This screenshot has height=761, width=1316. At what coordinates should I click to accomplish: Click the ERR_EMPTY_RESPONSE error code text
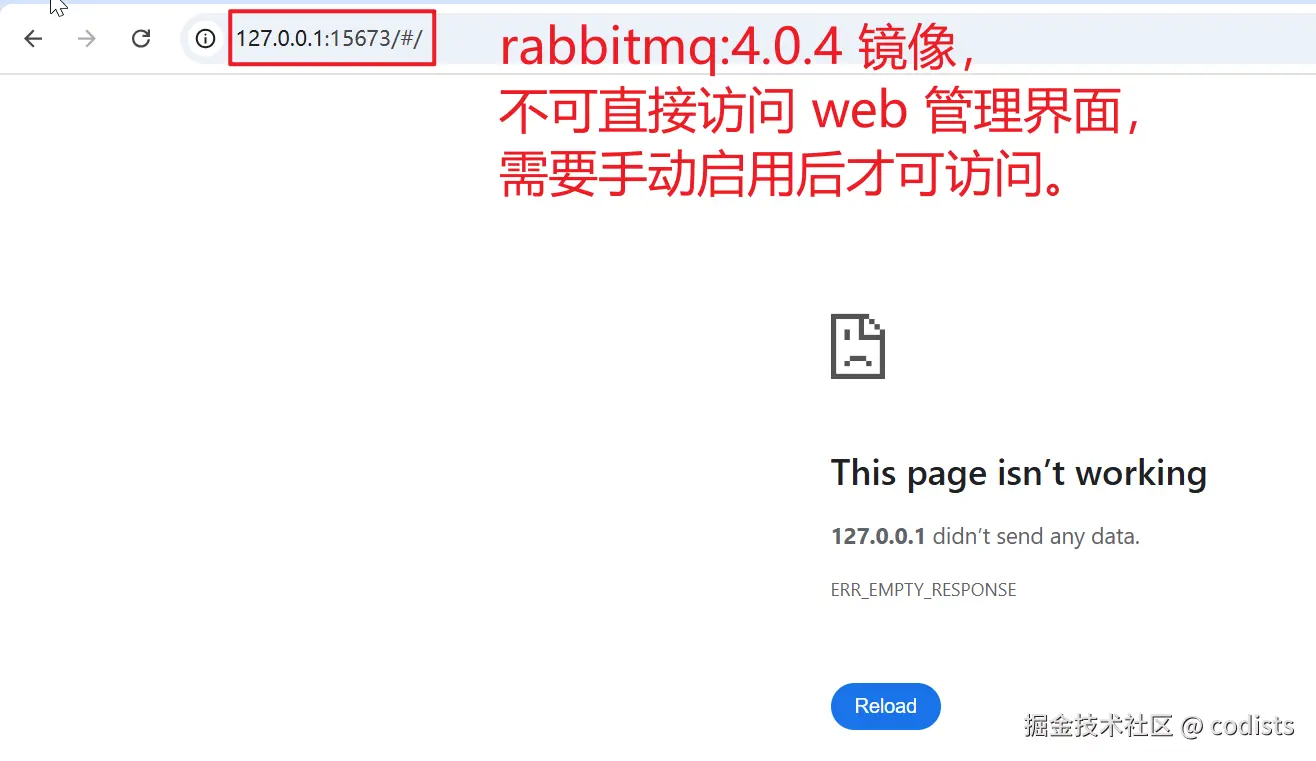click(923, 590)
